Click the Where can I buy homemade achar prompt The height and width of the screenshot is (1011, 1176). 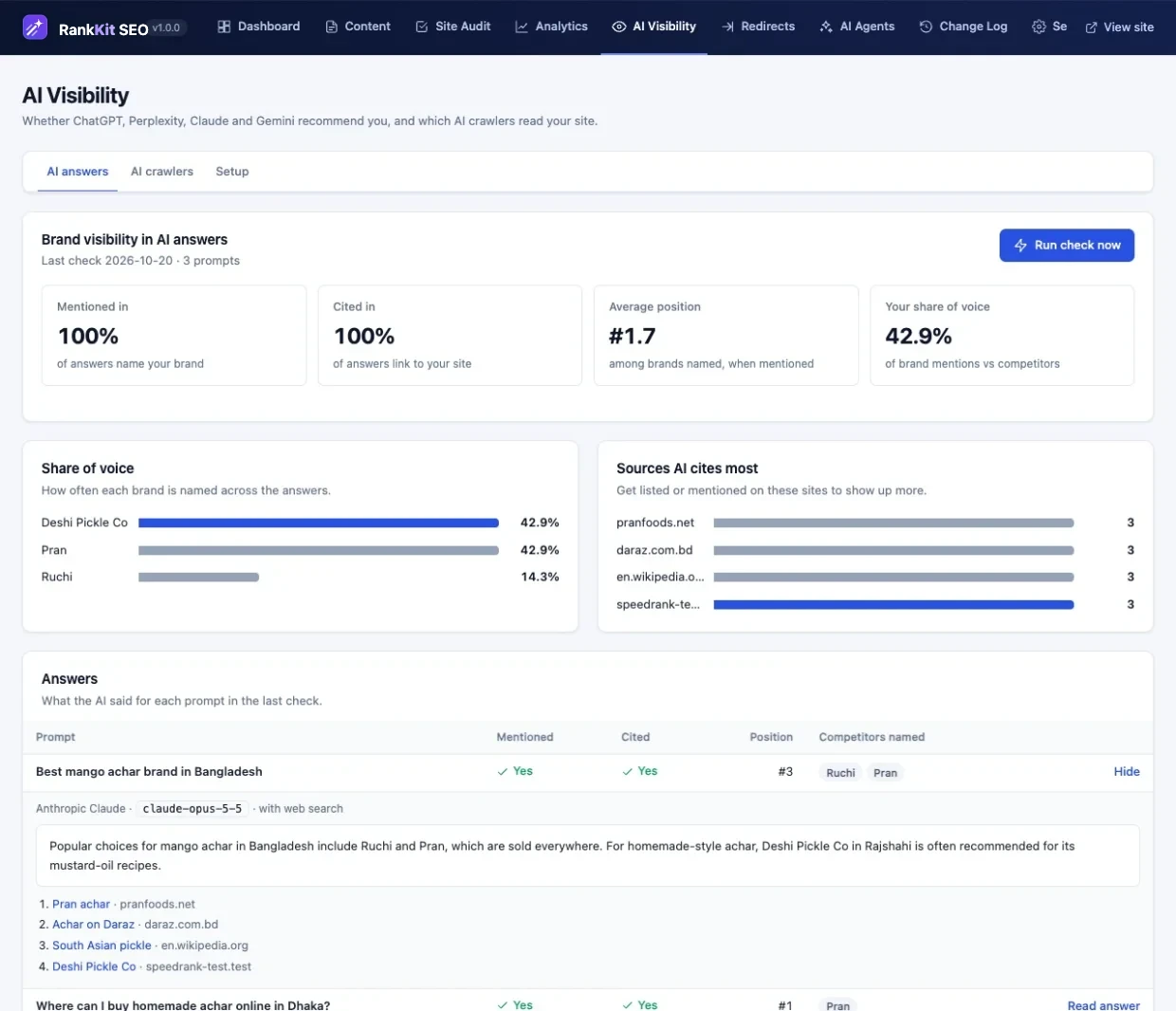[x=183, y=1005]
